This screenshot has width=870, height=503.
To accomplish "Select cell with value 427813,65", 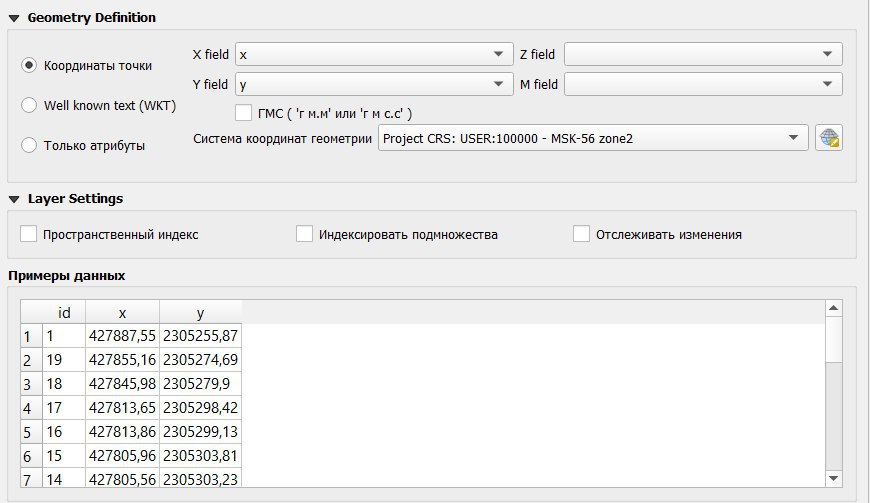I will (x=122, y=408).
